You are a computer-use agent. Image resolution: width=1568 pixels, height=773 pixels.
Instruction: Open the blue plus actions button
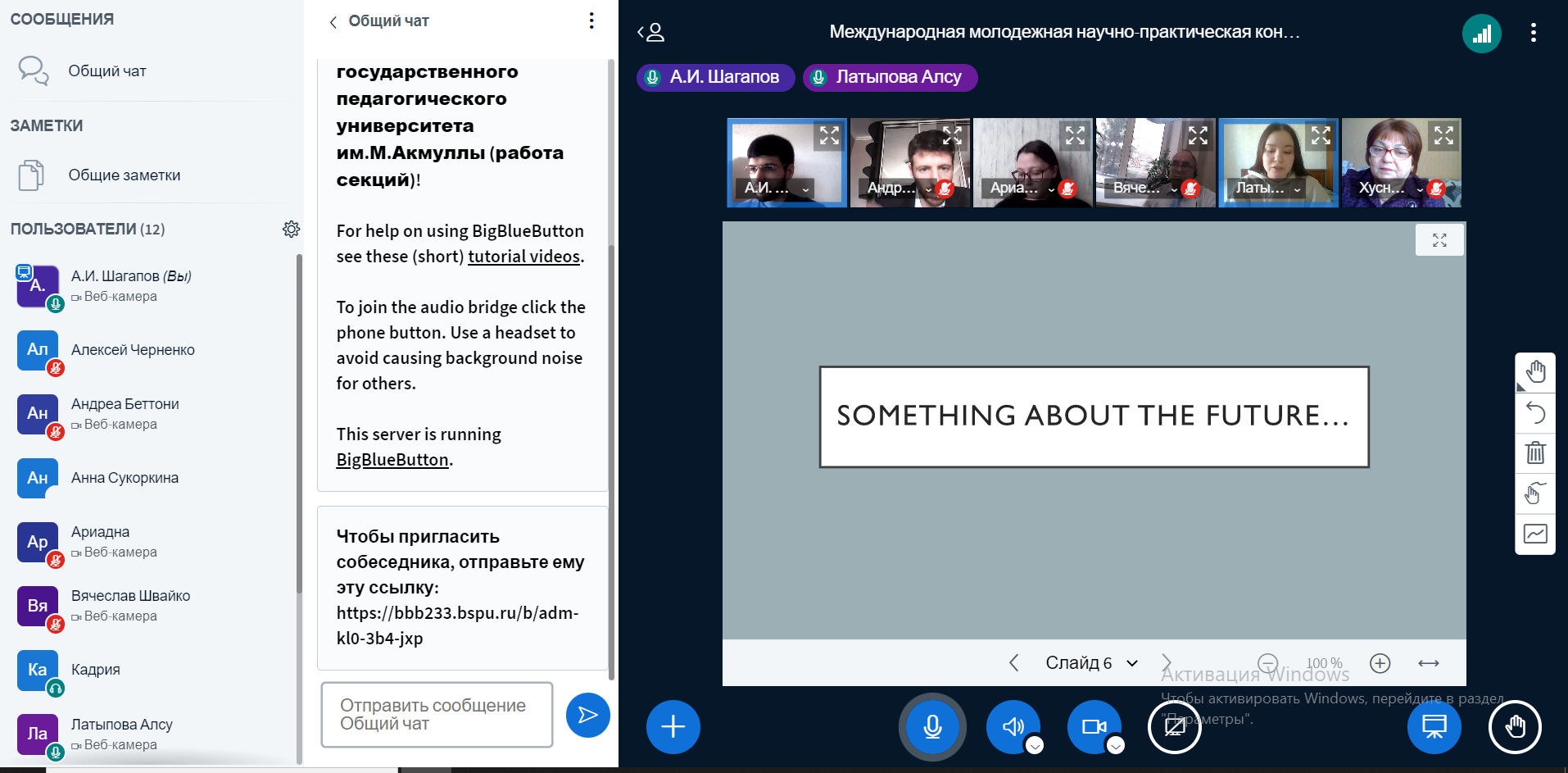coord(673,726)
